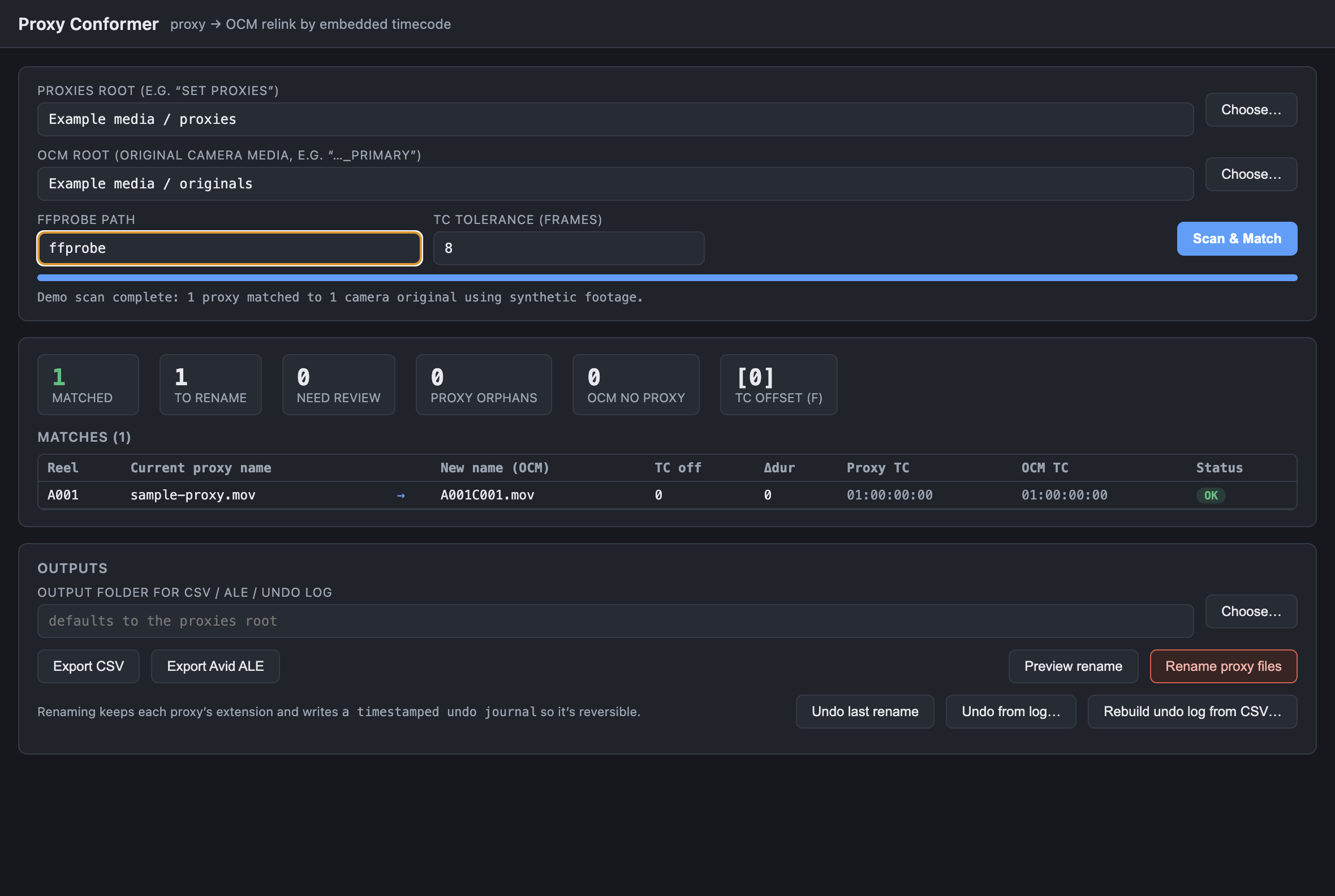
Task: Choose the output folder for CSV/ALE
Action: point(1251,611)
